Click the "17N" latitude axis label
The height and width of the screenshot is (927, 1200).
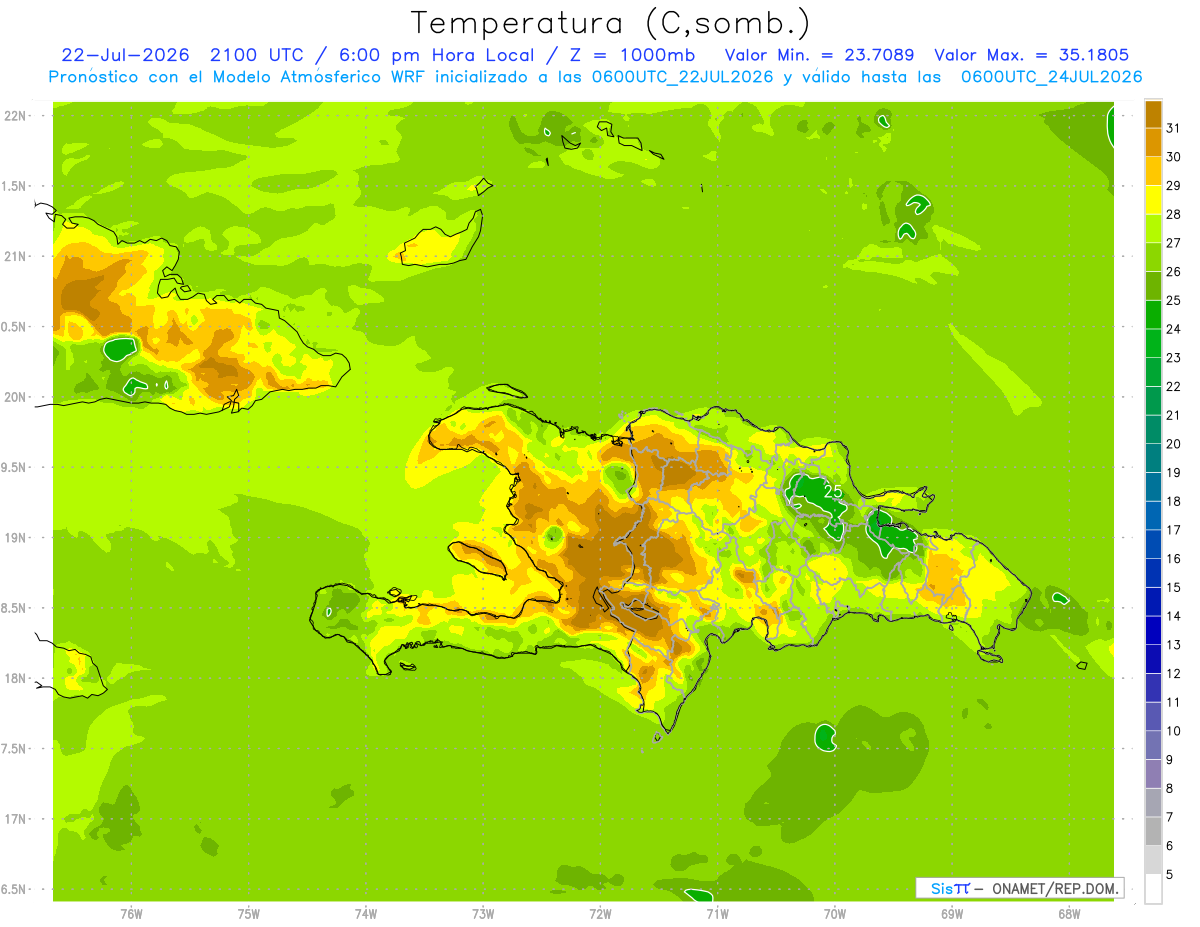[15, 819]
